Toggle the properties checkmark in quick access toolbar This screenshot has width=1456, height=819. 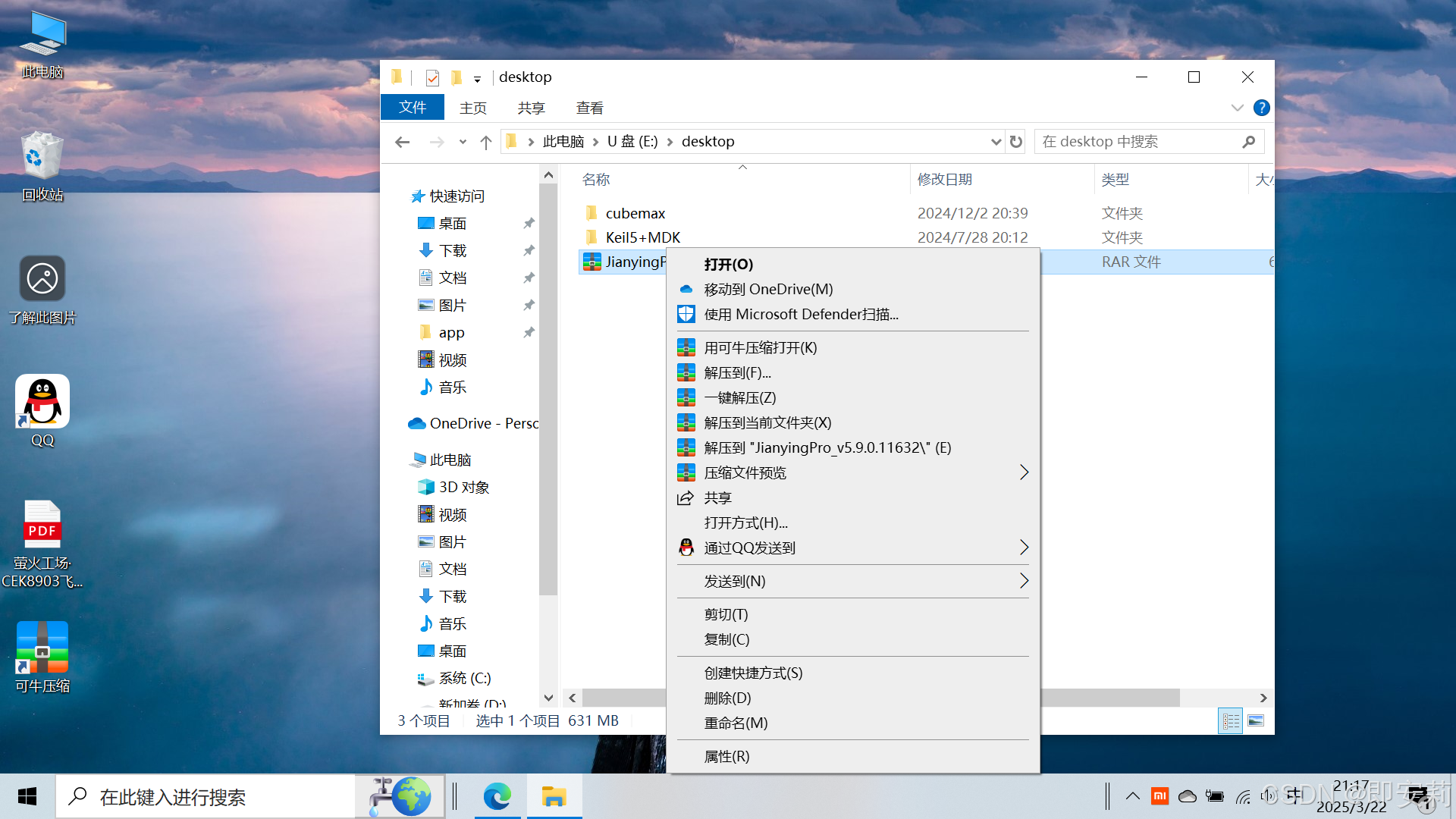(x=432, y=77)
